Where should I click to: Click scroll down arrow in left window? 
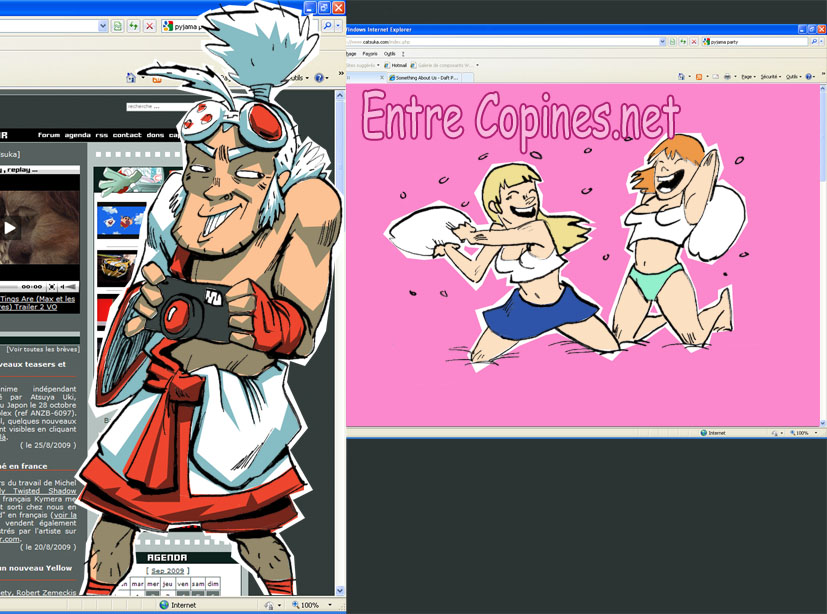pyautogui.click(x=340, y=590)
